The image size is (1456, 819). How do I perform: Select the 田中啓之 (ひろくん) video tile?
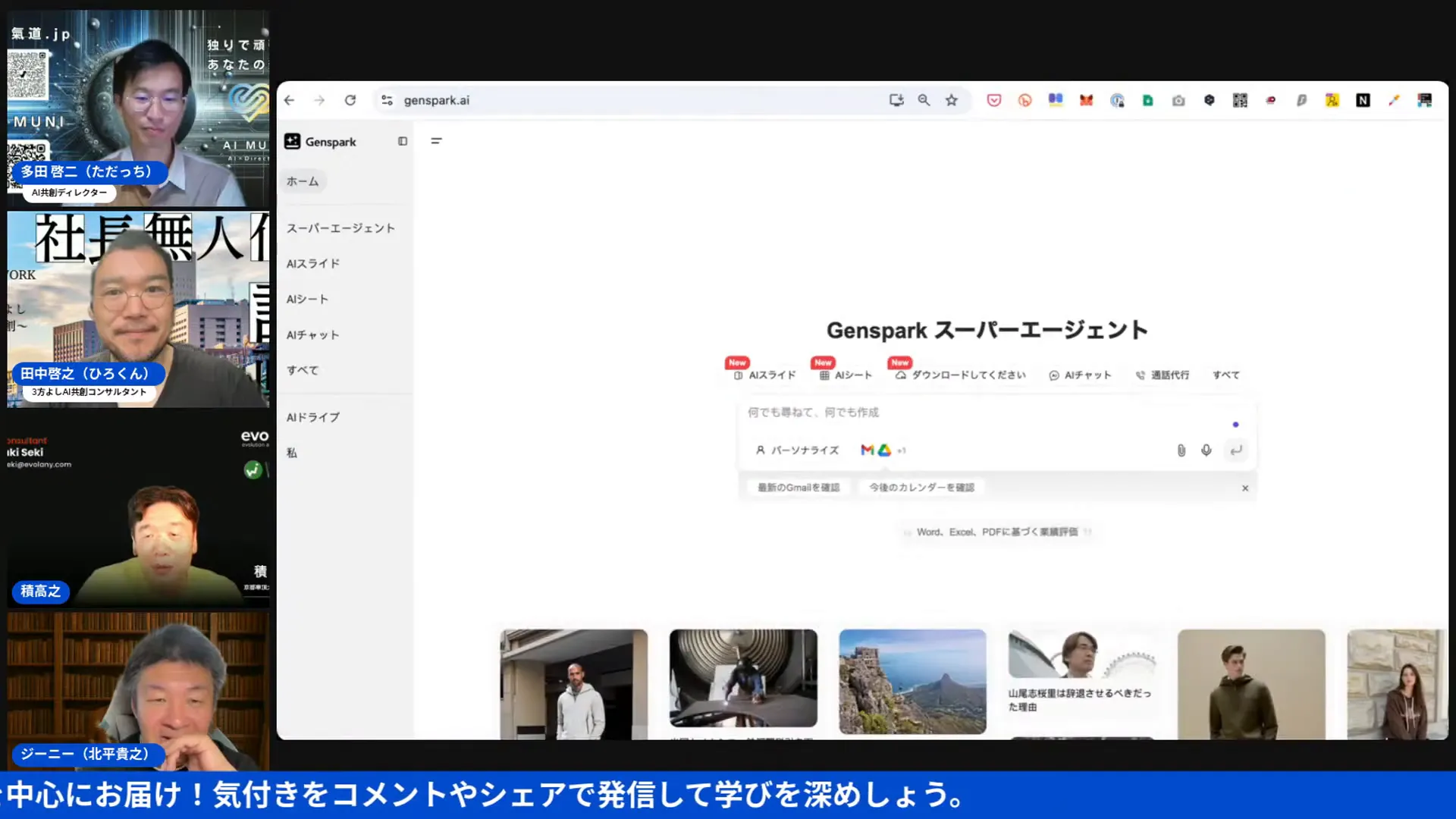(138, 309)
